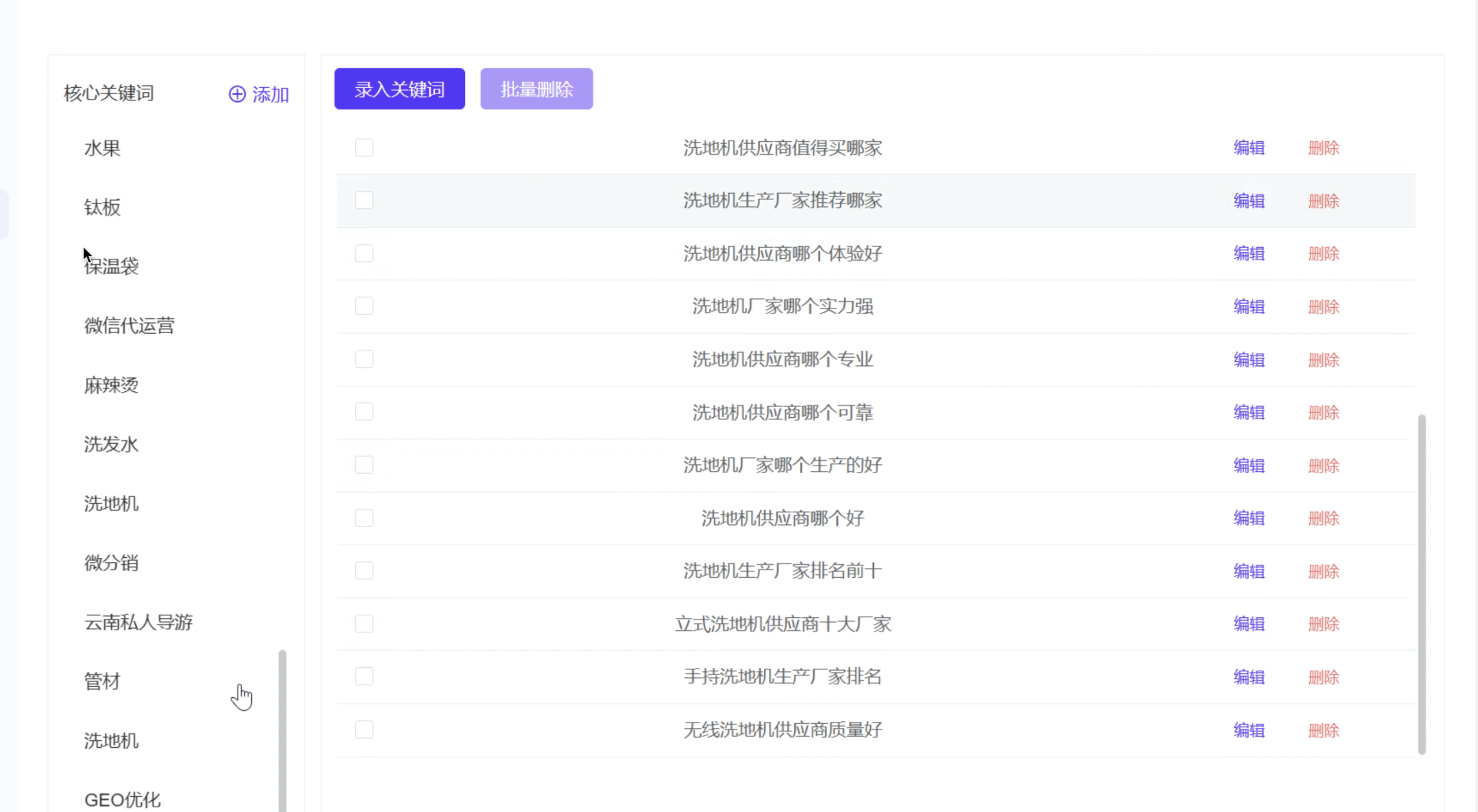The image size is (1478, 812).
Task: Edit the 洗地机供应商哪个专业 entry
Action: click(x=1249, y=360)
